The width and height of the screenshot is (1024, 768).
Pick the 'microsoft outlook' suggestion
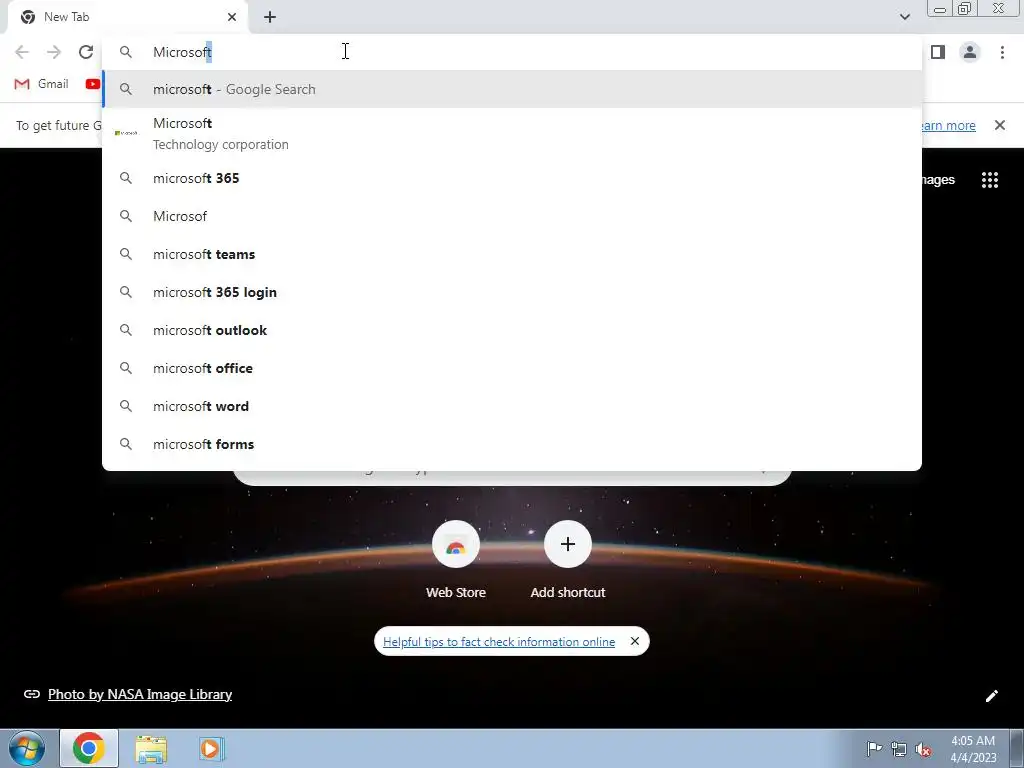(x=512, y=330)
